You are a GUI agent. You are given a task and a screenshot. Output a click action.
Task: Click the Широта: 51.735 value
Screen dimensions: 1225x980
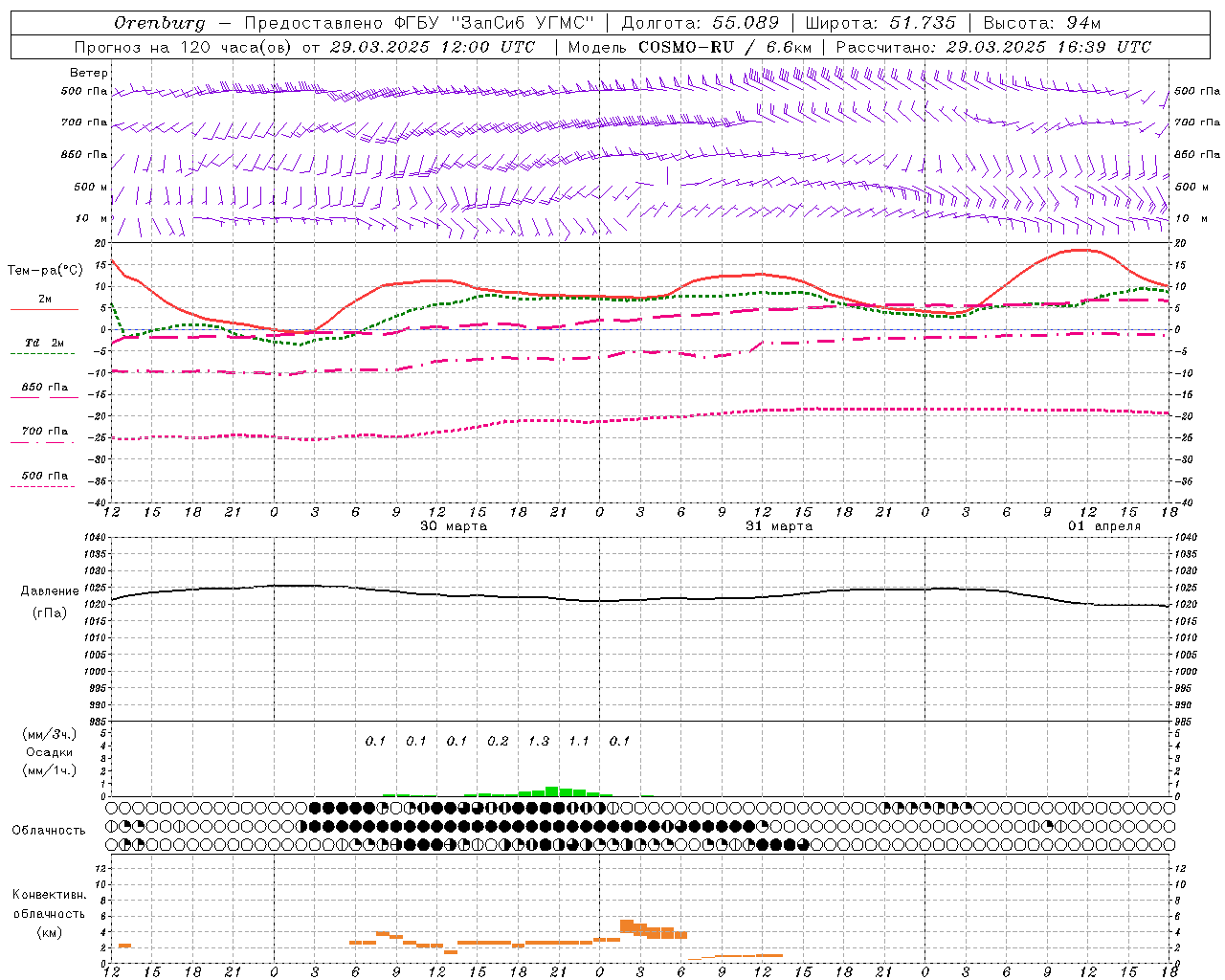(880, 23)
